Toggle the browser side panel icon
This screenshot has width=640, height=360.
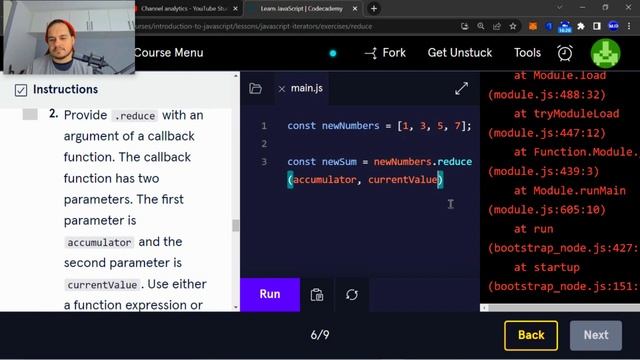[597, 27]
